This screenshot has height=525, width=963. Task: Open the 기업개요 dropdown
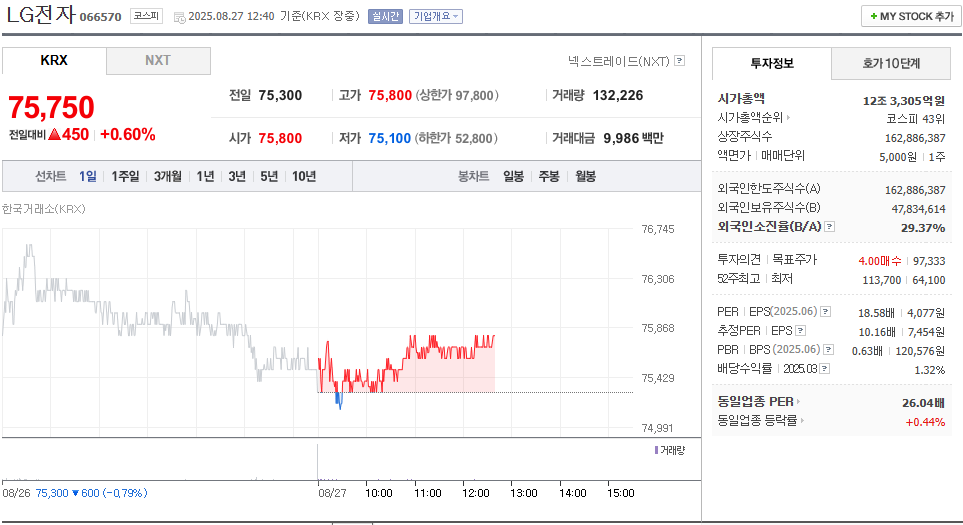(x=436, y=17)
